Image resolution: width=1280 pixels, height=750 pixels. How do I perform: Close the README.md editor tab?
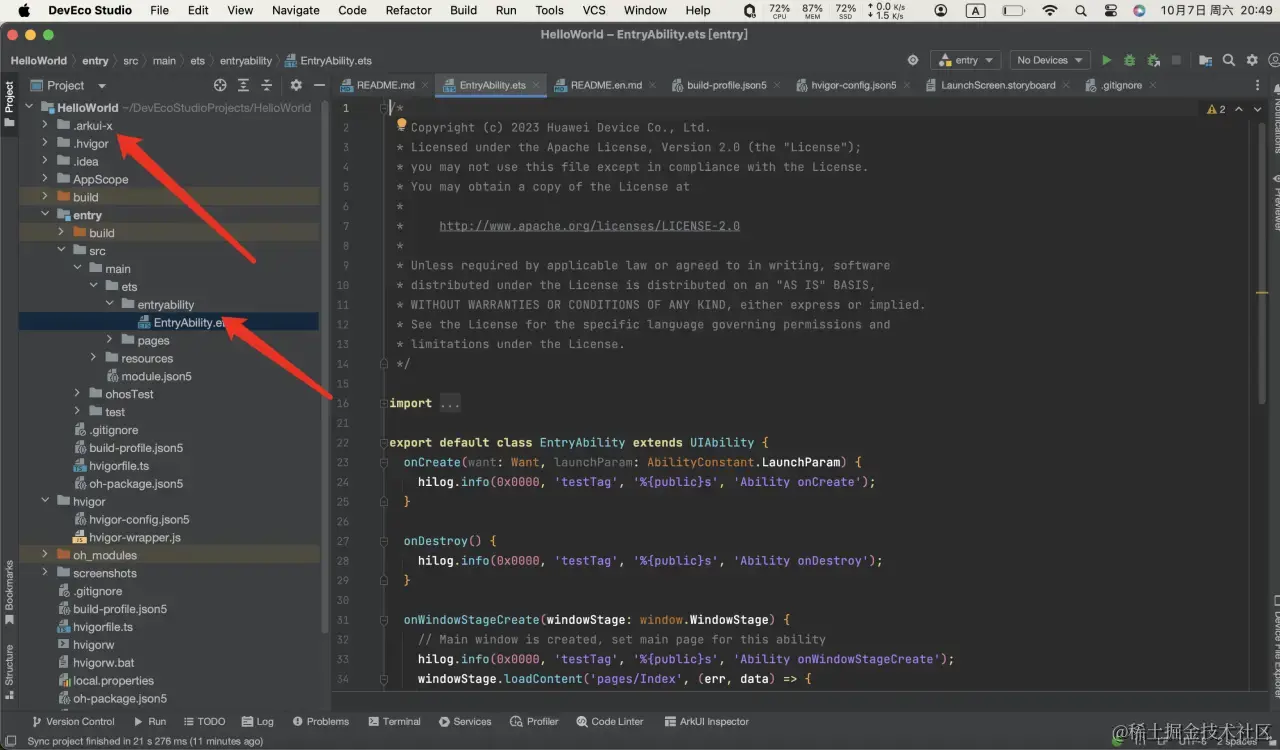(424, 85)
